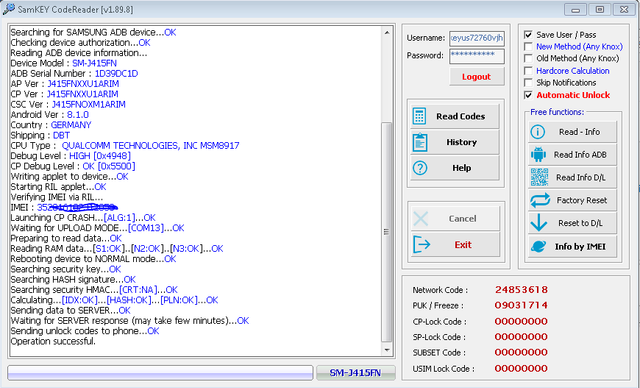Click Device Model value SM-J415FN in log
This screenshot has height=388, width=640.
[x=94, y=63]
